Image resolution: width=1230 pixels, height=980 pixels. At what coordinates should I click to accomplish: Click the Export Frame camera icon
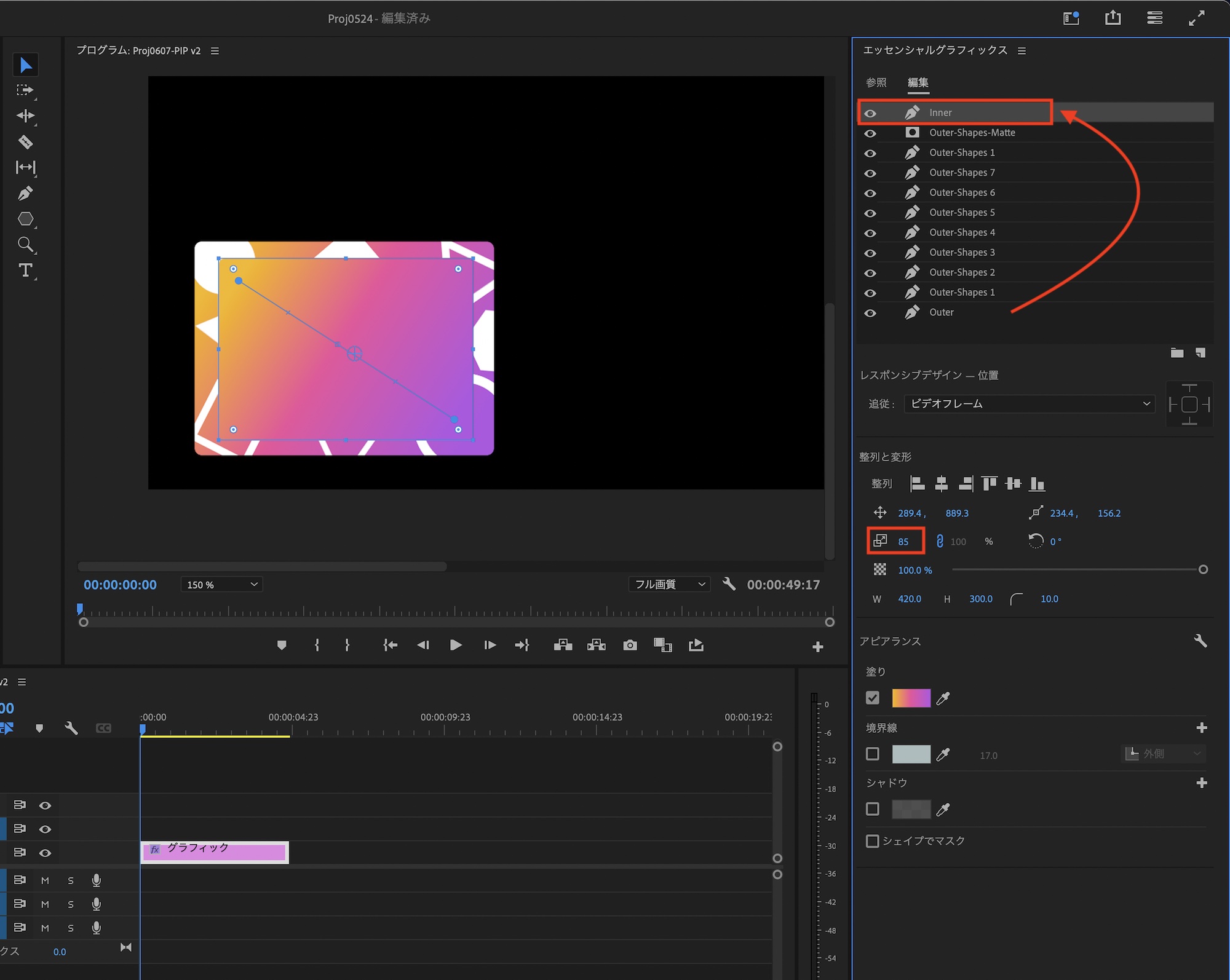coord(630,645)
